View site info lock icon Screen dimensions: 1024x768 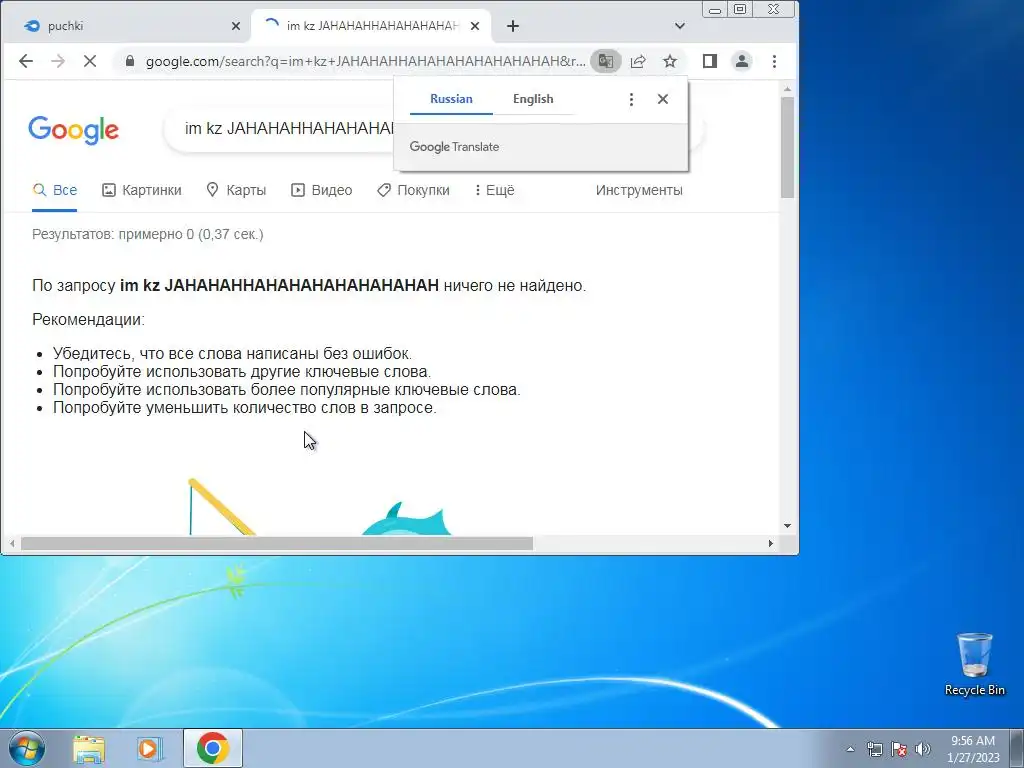tap(130, 61)
